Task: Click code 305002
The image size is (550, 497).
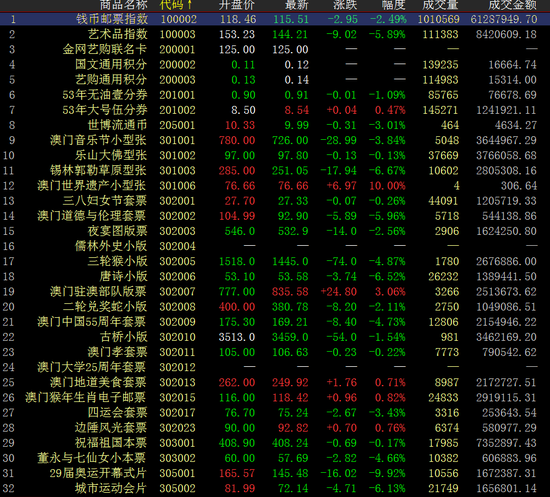Action: [177, 488]
